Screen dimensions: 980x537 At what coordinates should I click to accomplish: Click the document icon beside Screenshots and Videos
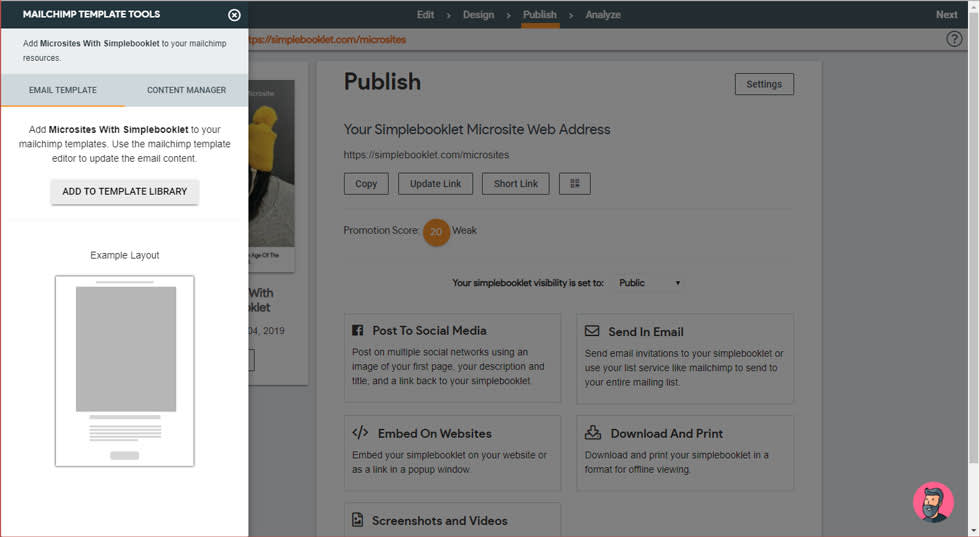[358, 519]
